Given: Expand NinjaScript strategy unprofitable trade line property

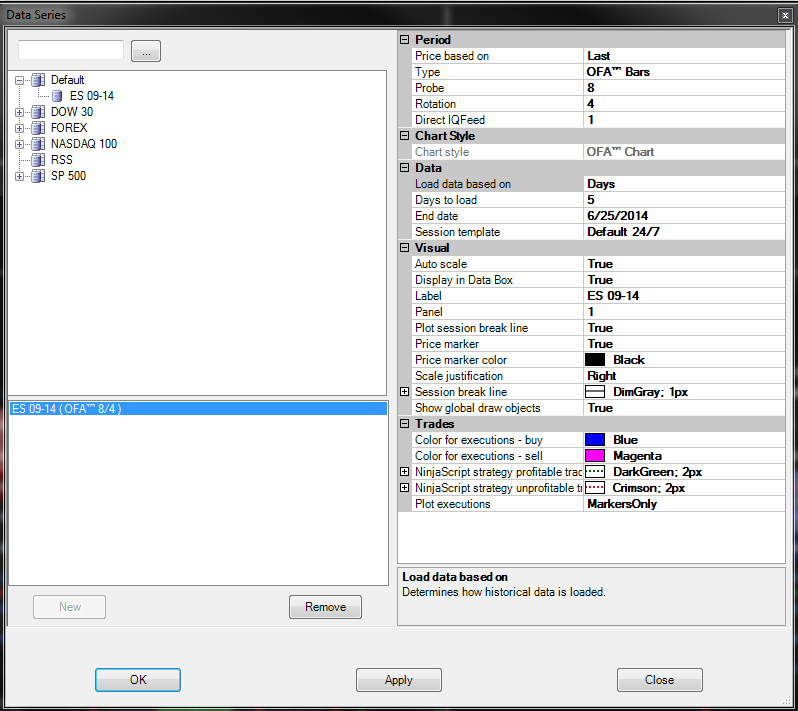Looking at the screenshot, I should click(405, 488).
